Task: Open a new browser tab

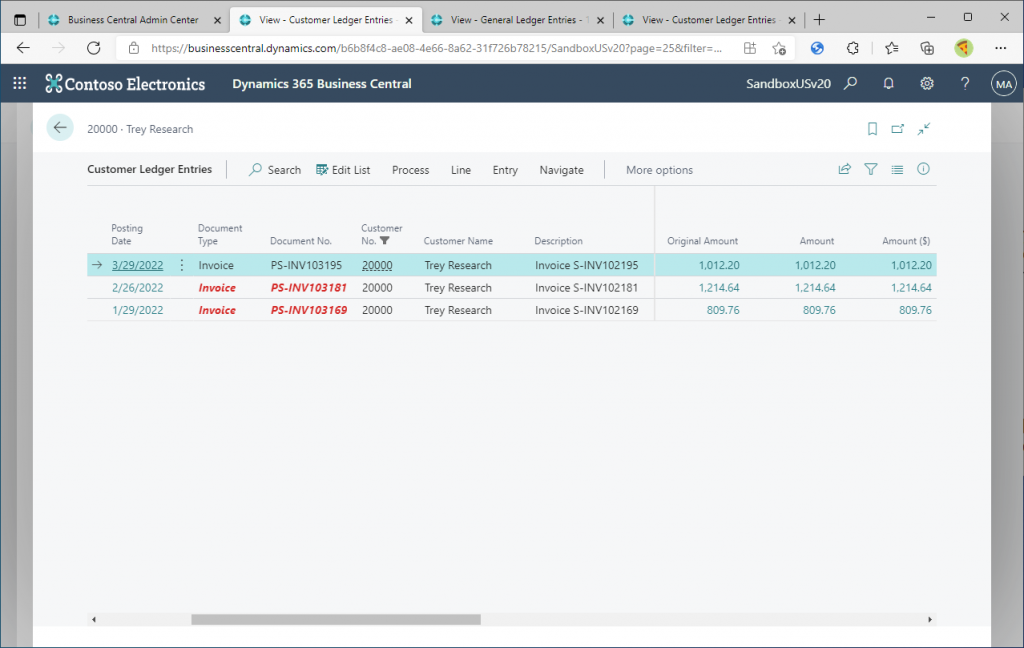Action: click(819, 20)
